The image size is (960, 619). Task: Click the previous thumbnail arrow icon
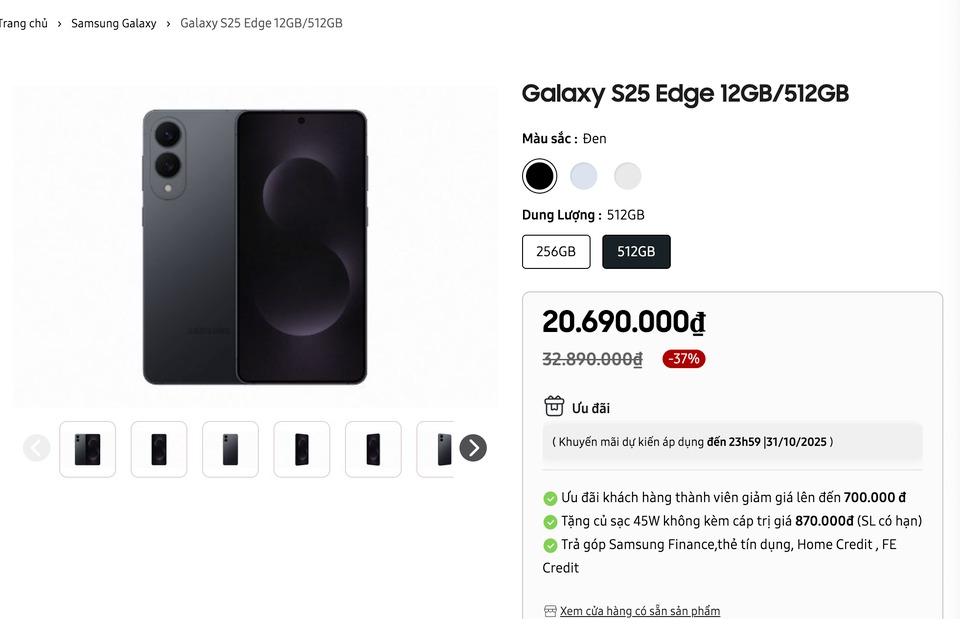coord(37,448)
